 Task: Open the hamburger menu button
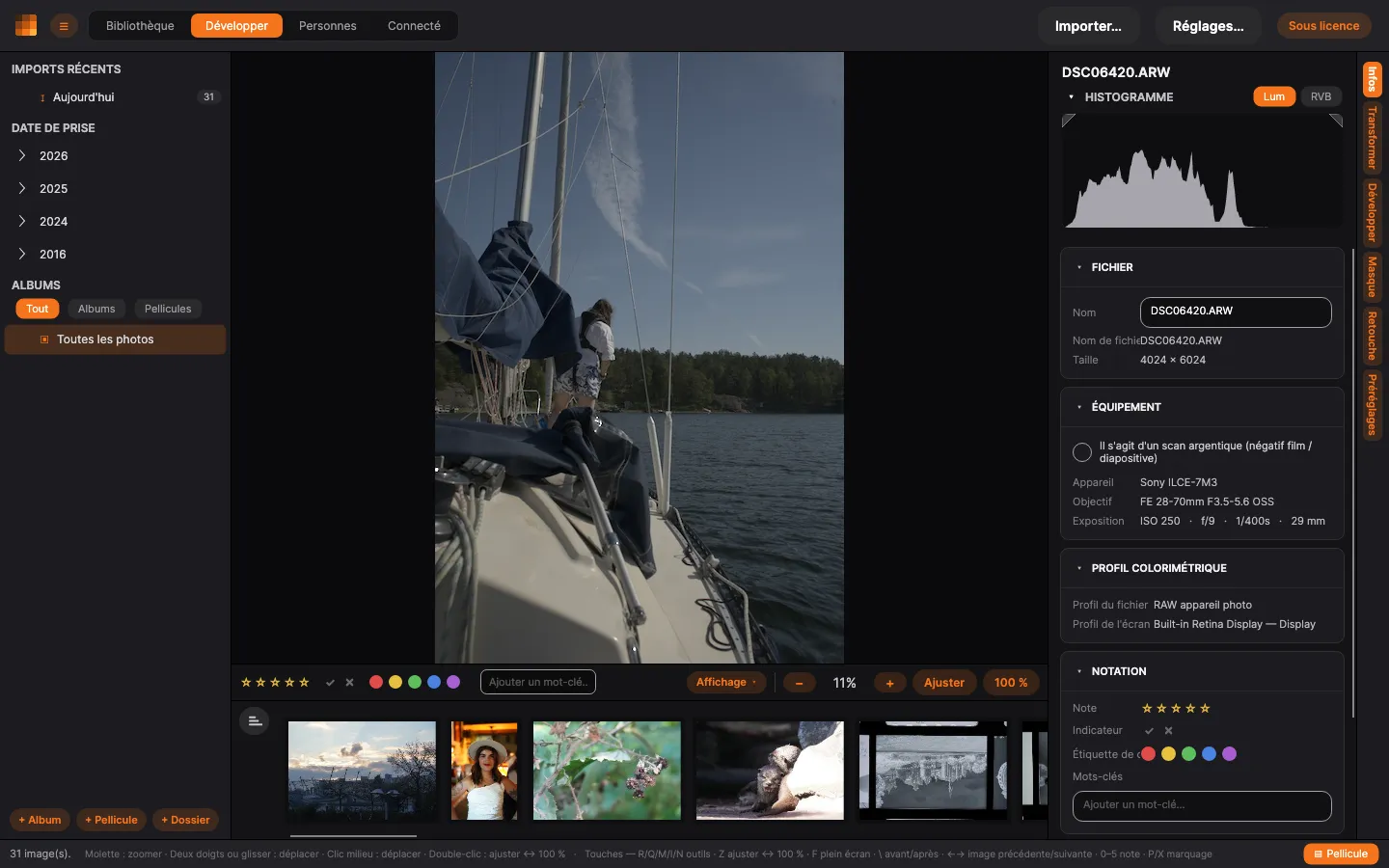point(64,26)
